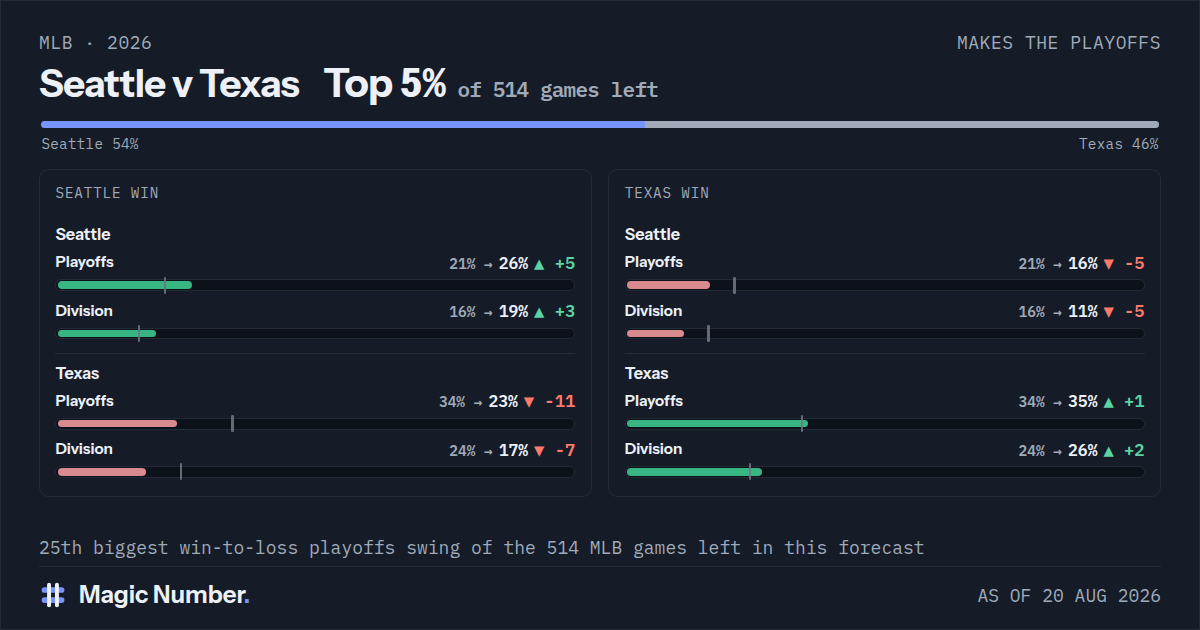Click the Texas 46% label
The image size is (1200, 630).
point(1118,144)
